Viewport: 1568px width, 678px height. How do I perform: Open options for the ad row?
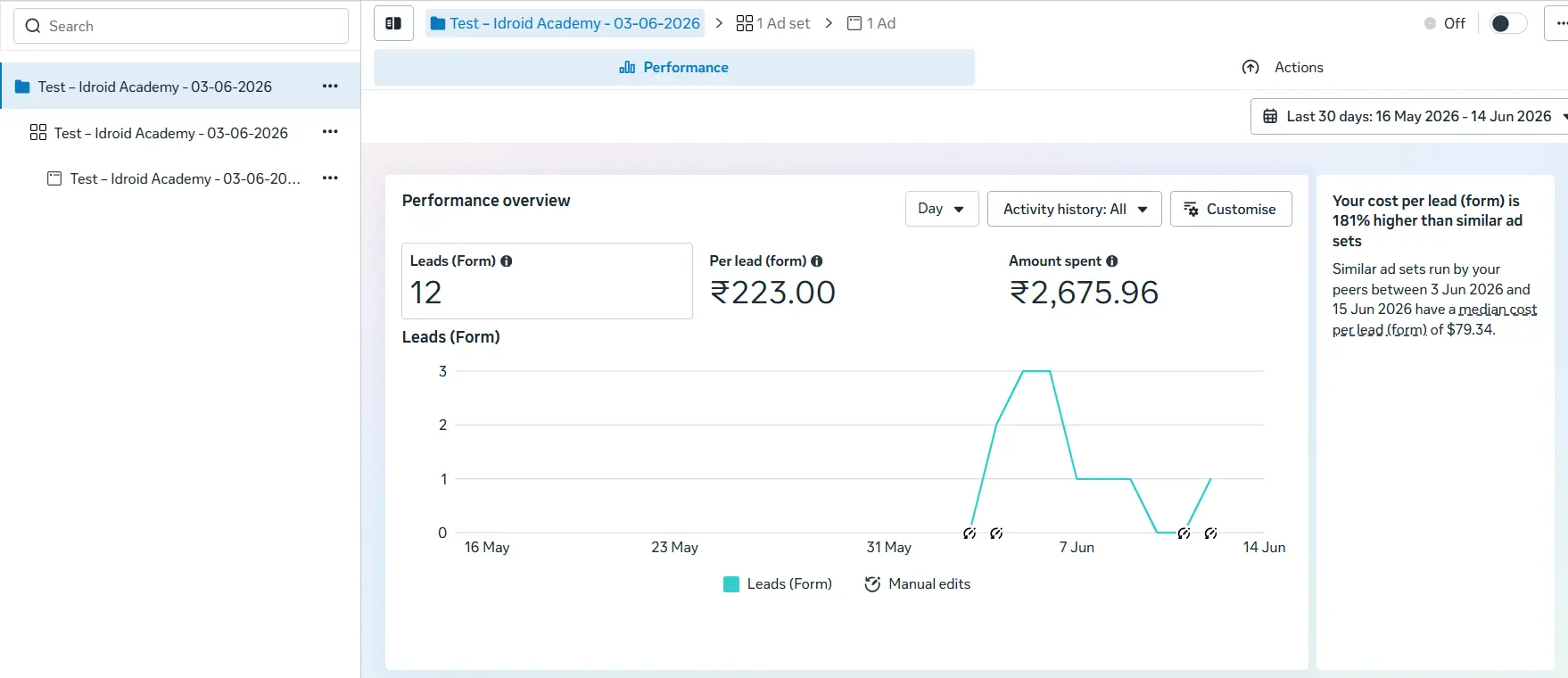coord(330,178)
